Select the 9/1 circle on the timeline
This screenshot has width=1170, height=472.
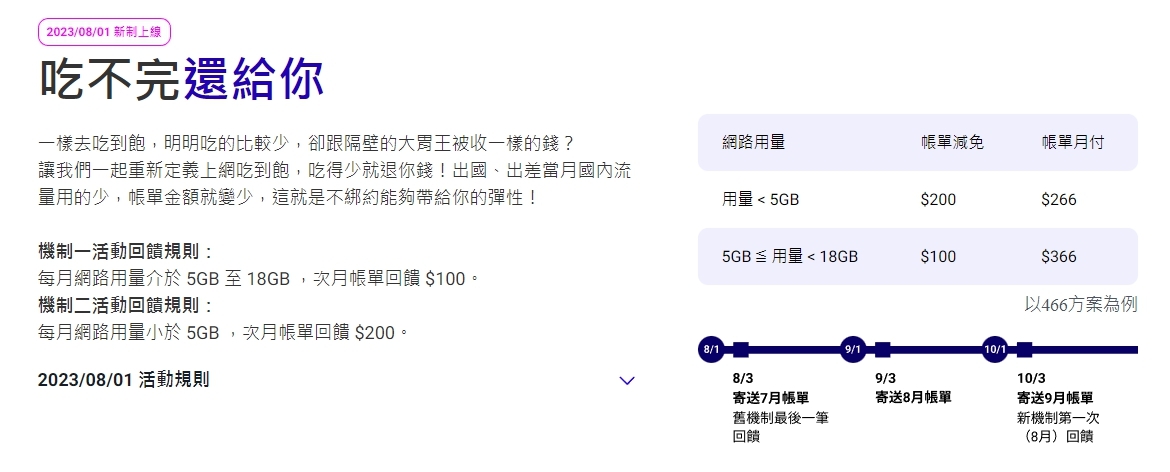(853, 350)
